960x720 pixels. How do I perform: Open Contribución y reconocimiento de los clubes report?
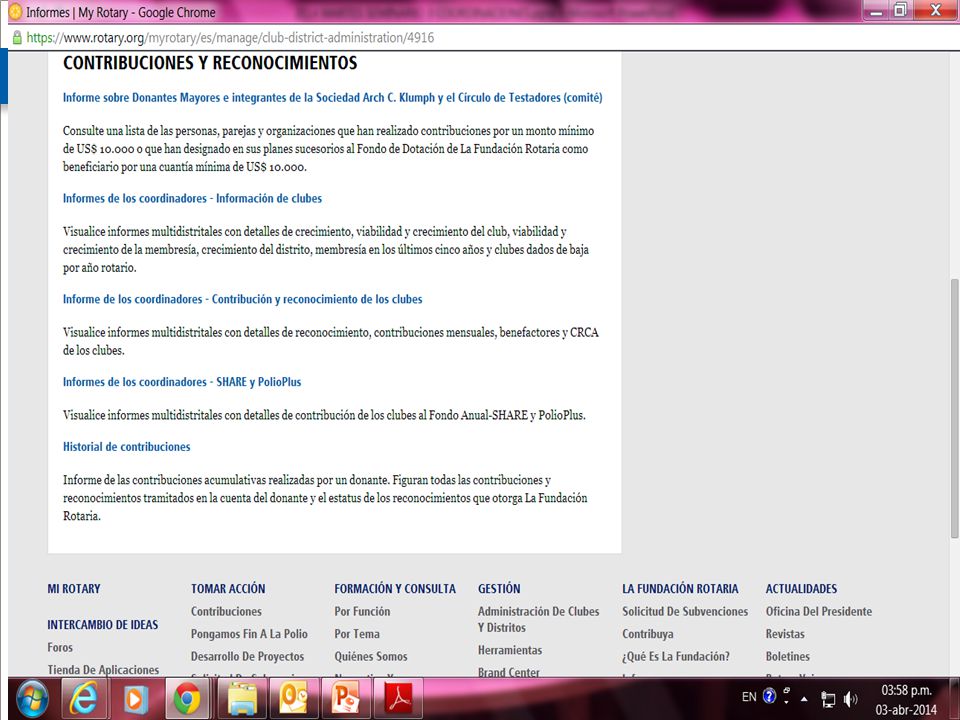pyautogui.click(x=242, y=299)
